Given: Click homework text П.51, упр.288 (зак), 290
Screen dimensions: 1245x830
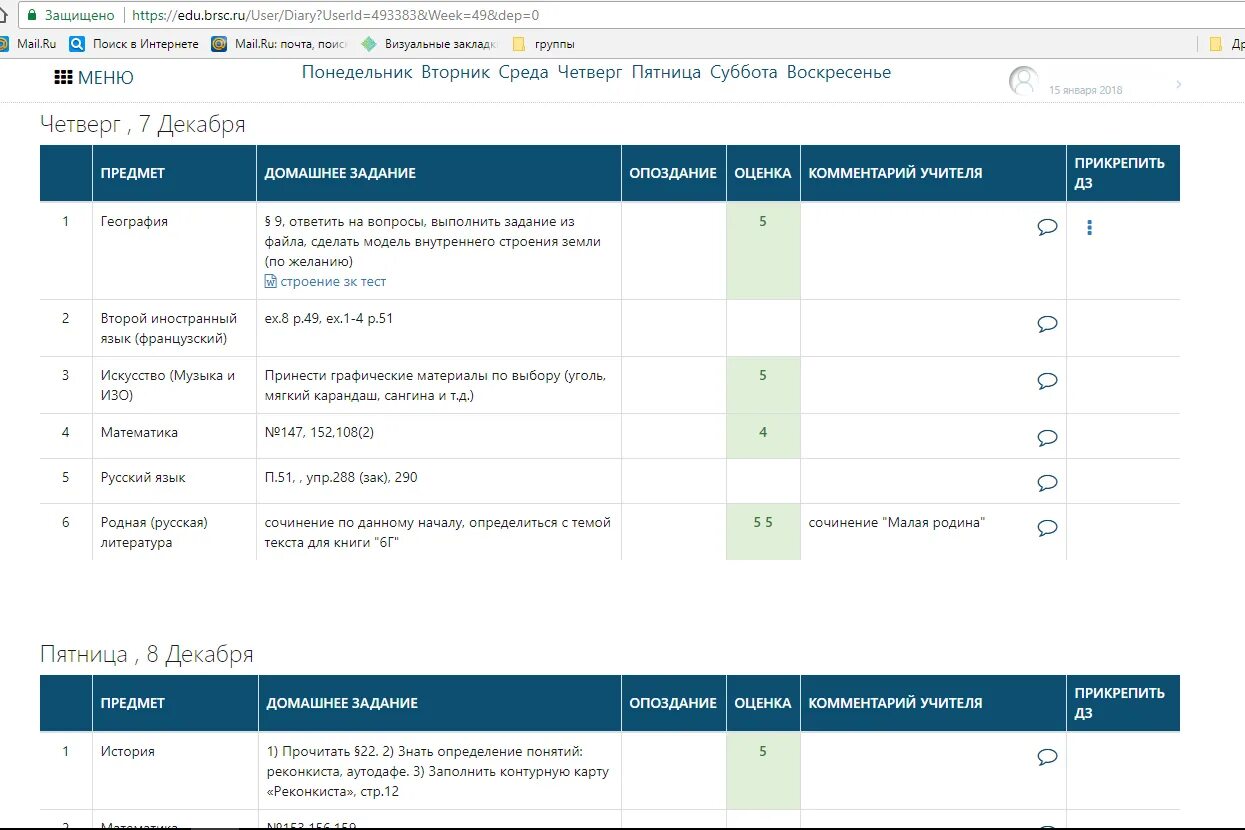Looking at the screenshot, I should coord(341,478).
